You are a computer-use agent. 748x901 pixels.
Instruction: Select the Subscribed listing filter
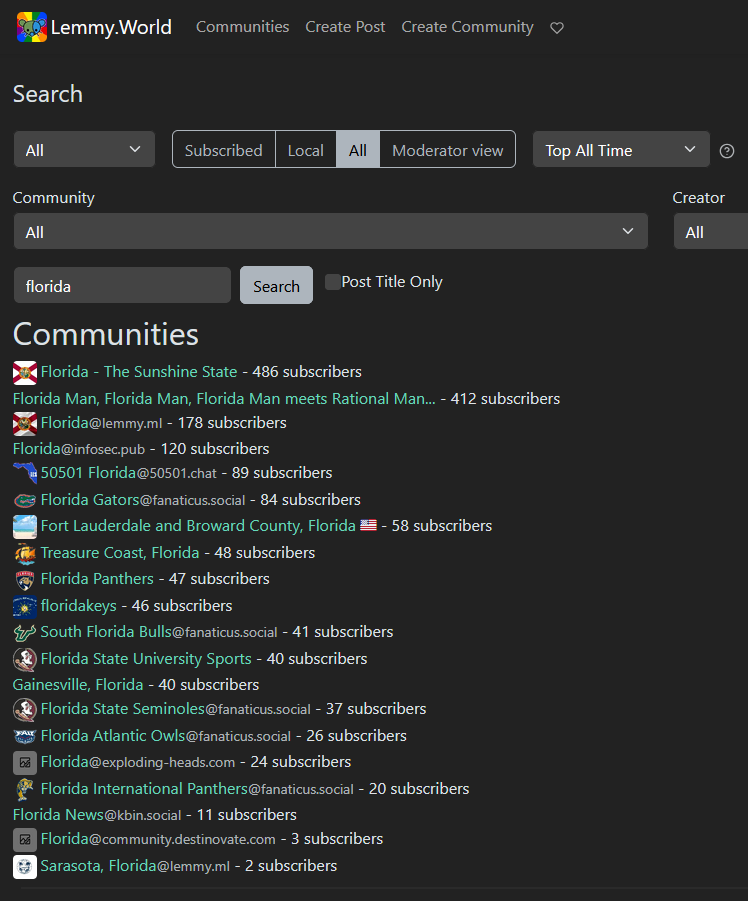[x=223, y=150]
